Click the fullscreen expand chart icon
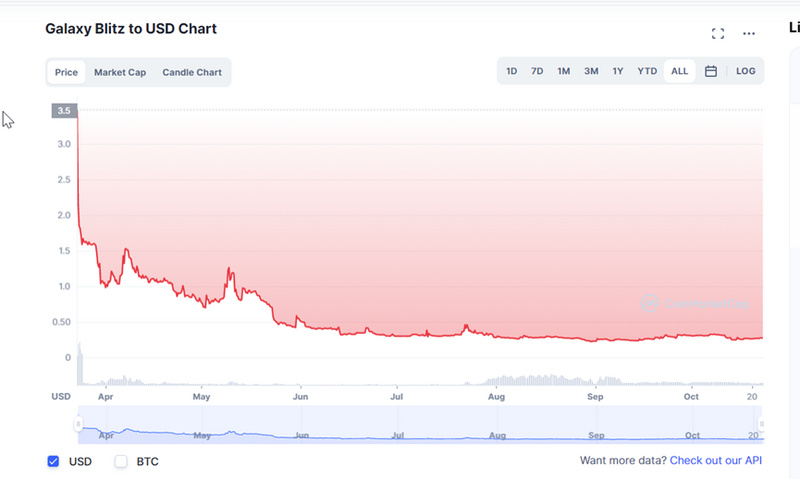 pos(717,33)
